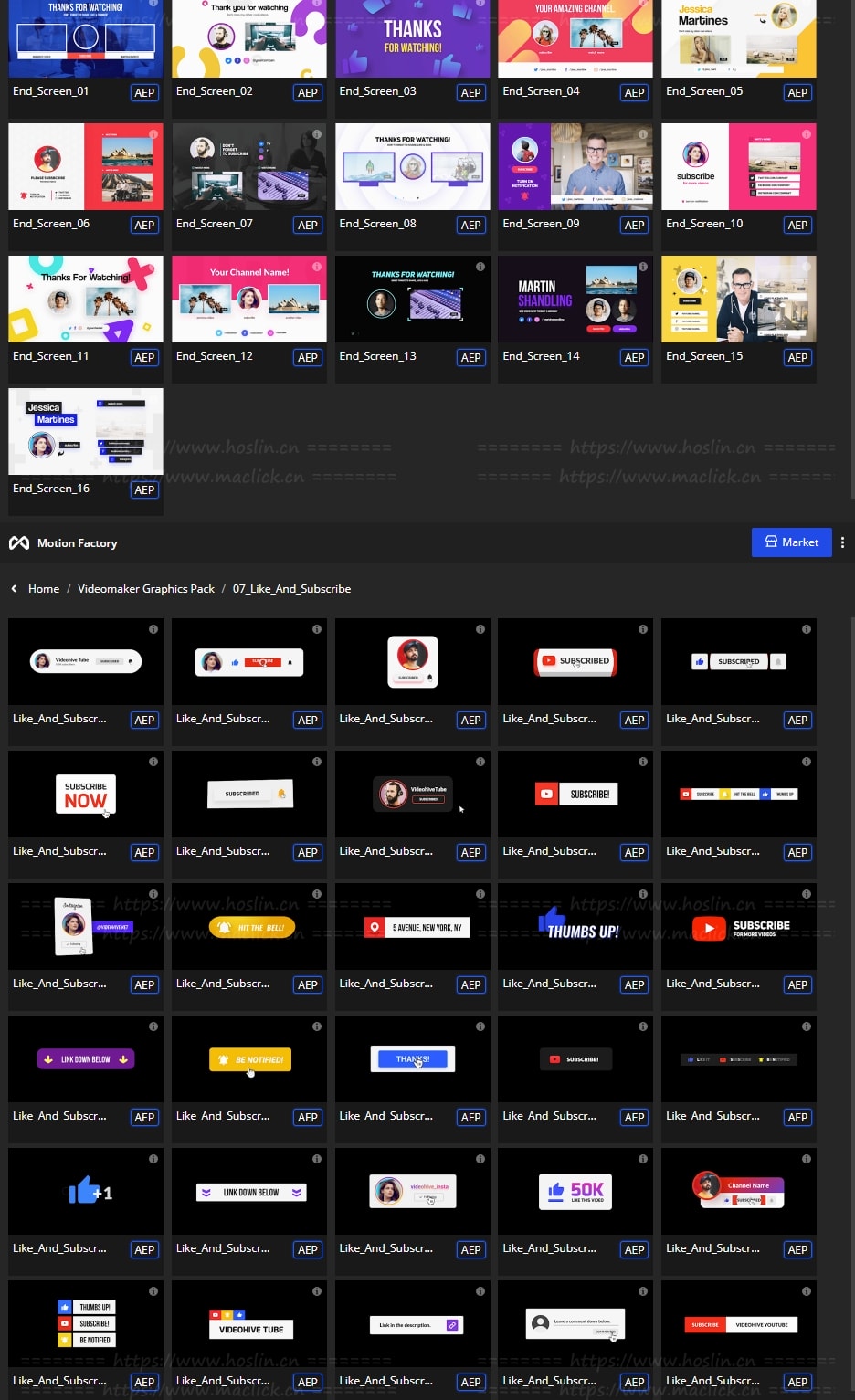Click the End_Screen_07 file name label
Viewport: 855px width, 1400px height.
tap(215, 224)
